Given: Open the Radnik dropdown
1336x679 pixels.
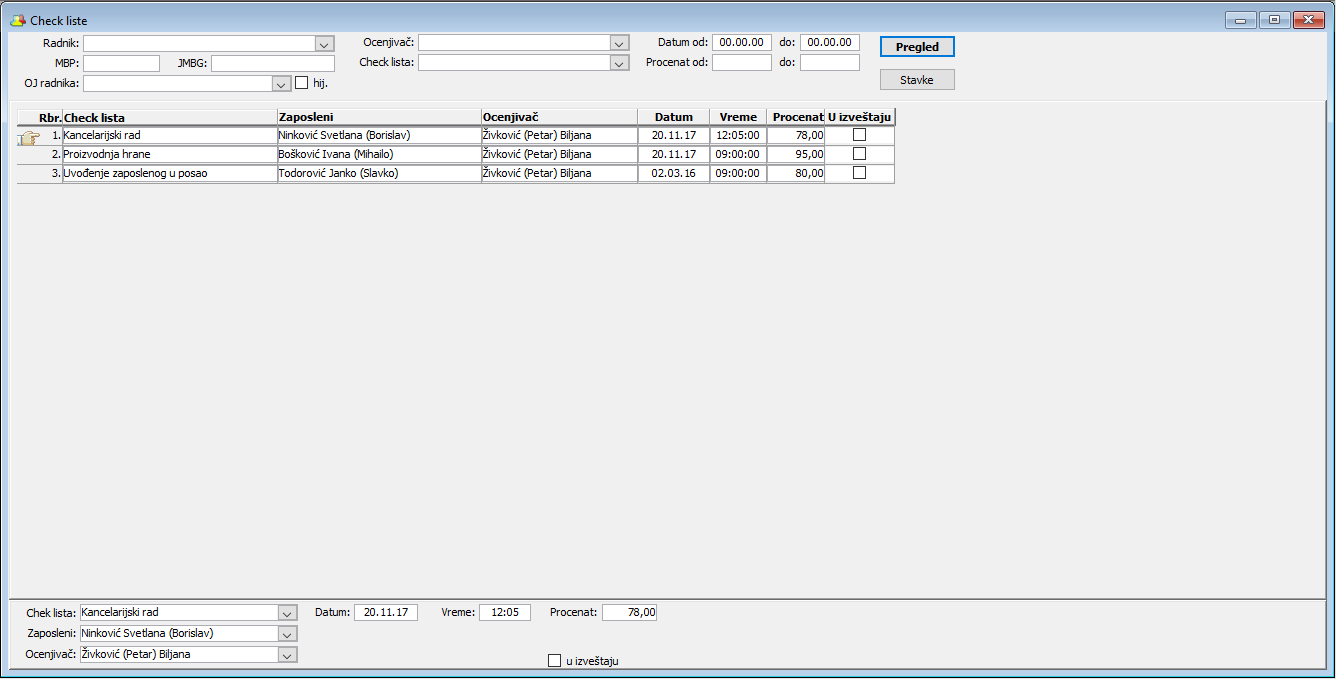Looking at the screenshot, I should (x=324, y=43).
